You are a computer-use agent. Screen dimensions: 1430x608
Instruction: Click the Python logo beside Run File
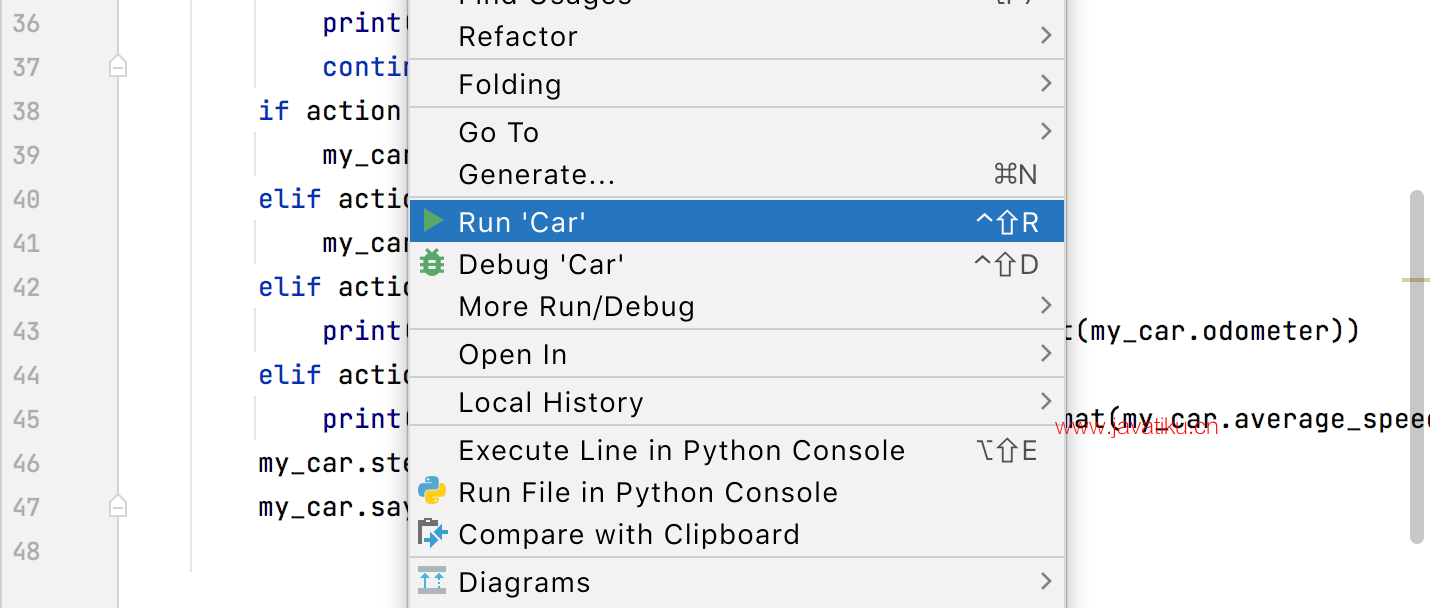coord(432,491)
